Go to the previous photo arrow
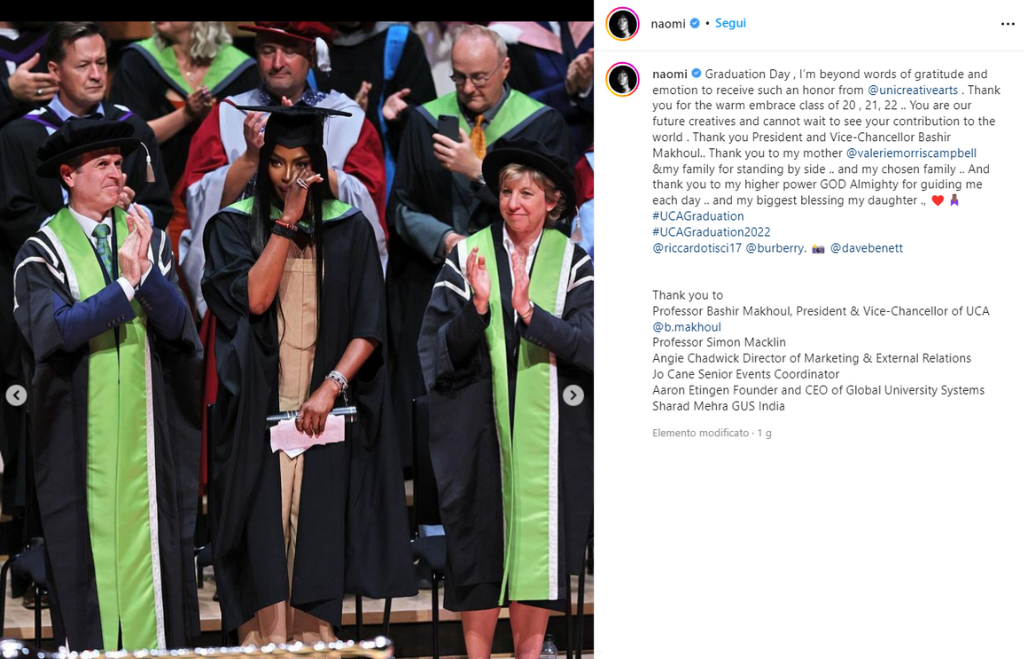 pyautogui.click(x=16, y=395)
